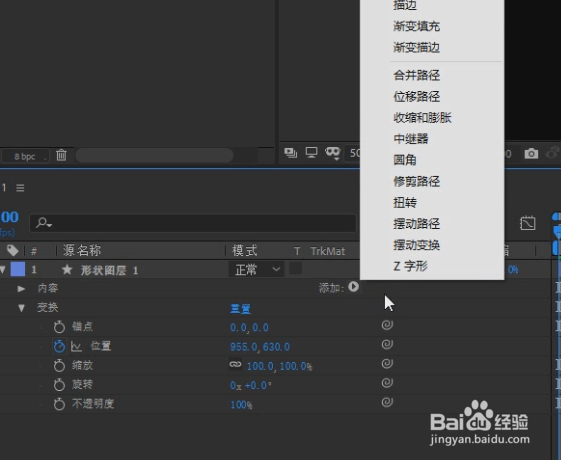Collapse the 形状图层 1 layer twirl arrow

[3, 270]
